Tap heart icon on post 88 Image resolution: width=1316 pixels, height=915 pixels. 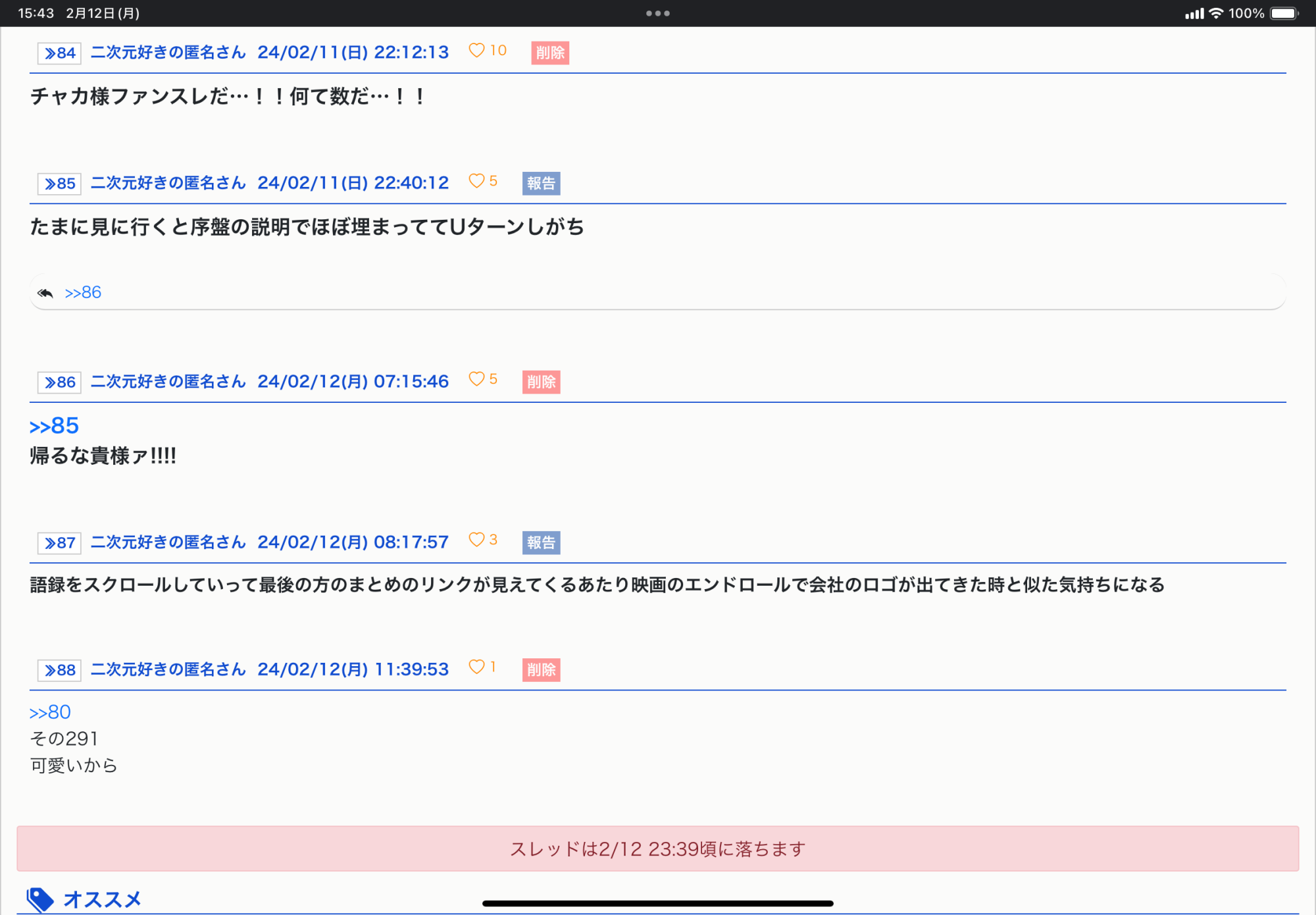(x=476, y=667)
